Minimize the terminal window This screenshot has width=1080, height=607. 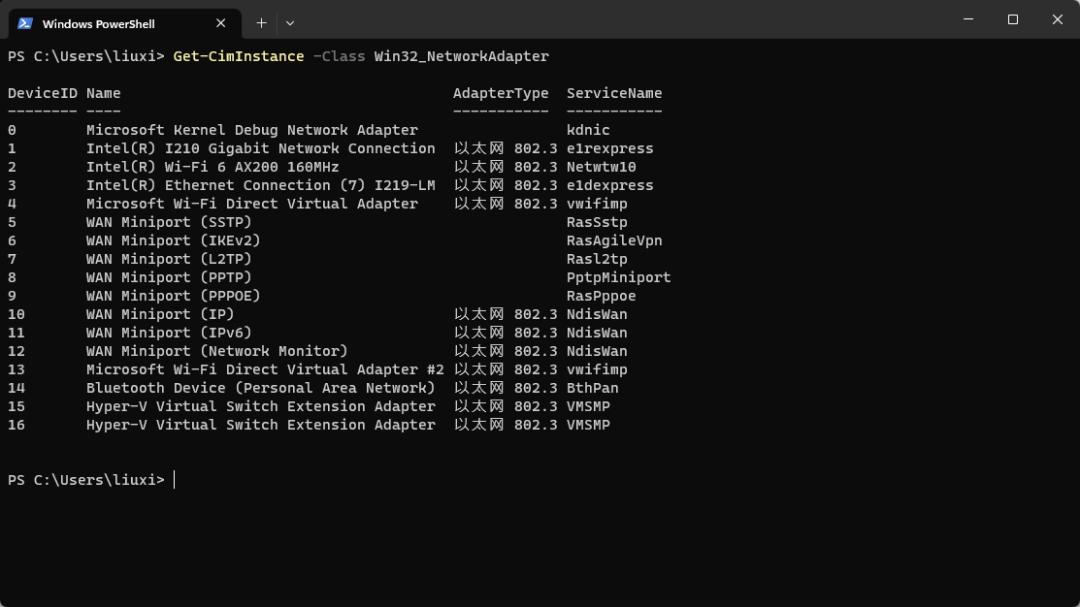point(968,19)
